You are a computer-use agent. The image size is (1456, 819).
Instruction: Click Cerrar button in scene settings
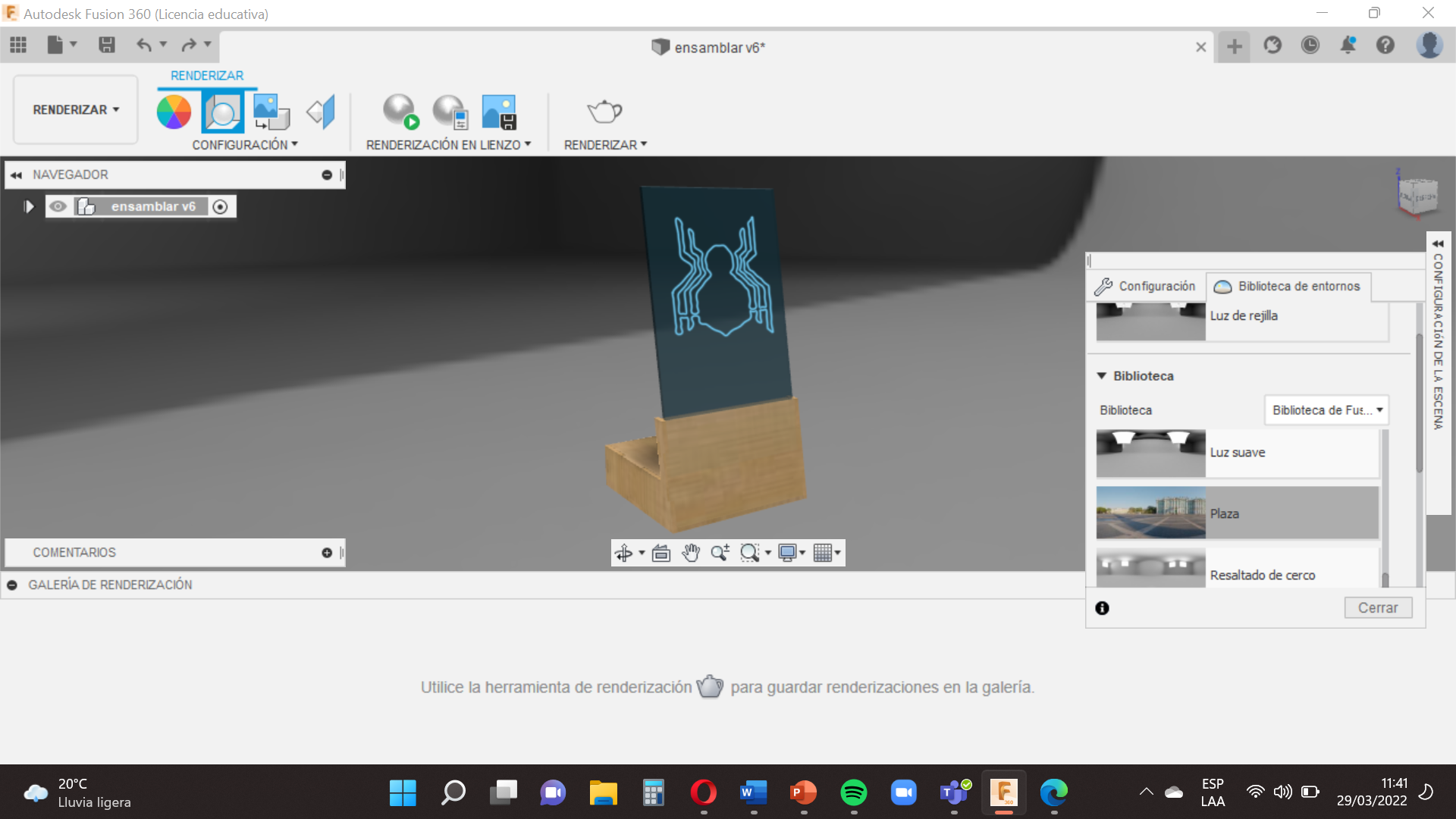[1378, 608]
